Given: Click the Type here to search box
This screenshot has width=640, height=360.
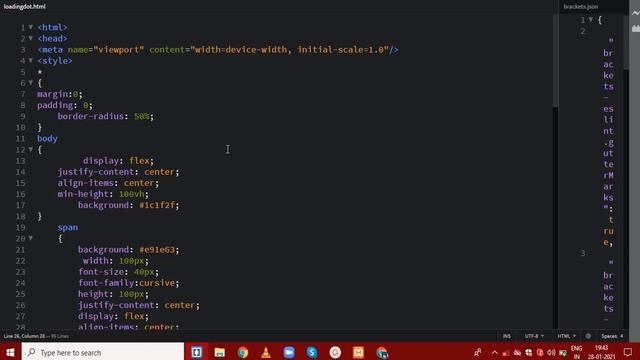Looking at the screenshot, I should pyautogui.click(x=103, y=352).
